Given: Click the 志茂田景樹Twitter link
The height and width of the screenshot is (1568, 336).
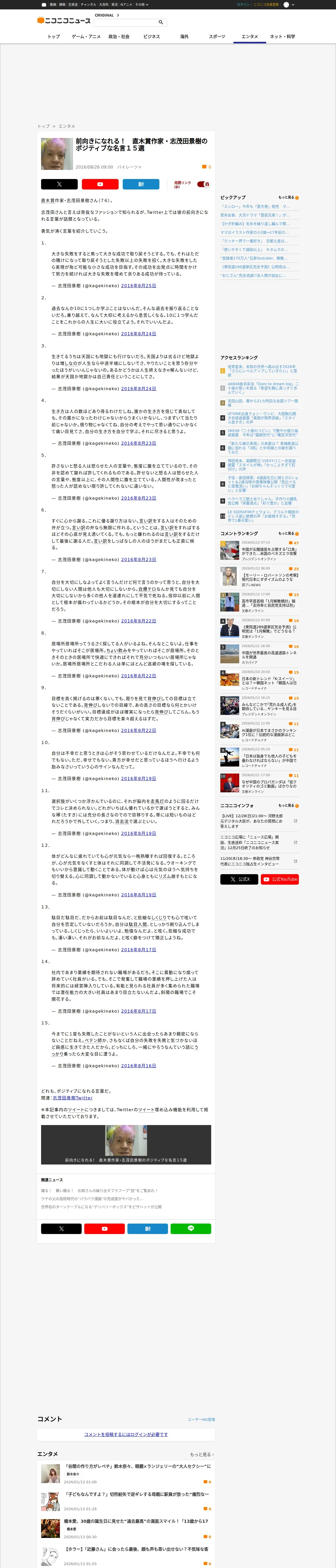Looking at the screenshot, I should tap(72, 1098).
